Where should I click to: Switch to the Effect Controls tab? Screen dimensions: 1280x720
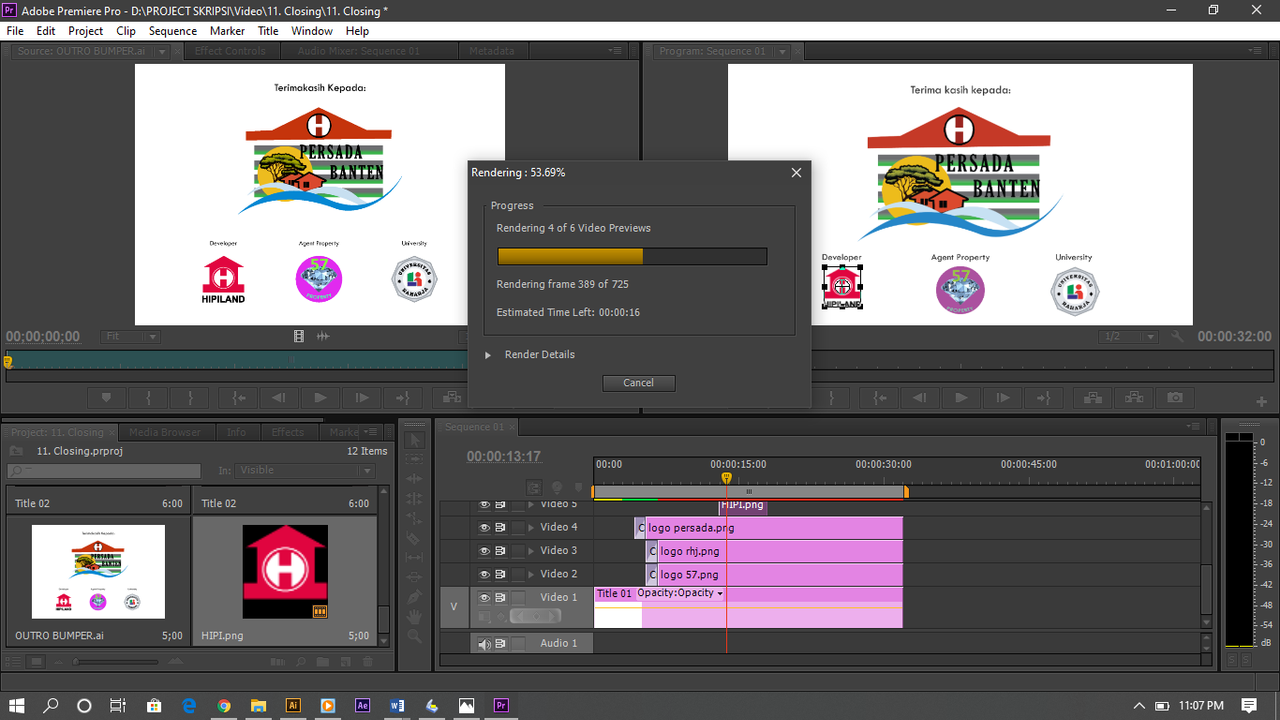tap(230, 51)
